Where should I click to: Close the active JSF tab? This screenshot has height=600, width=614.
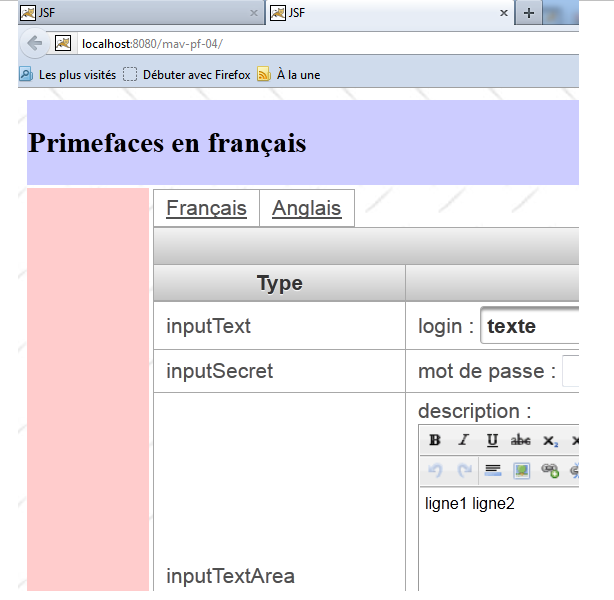504,13
